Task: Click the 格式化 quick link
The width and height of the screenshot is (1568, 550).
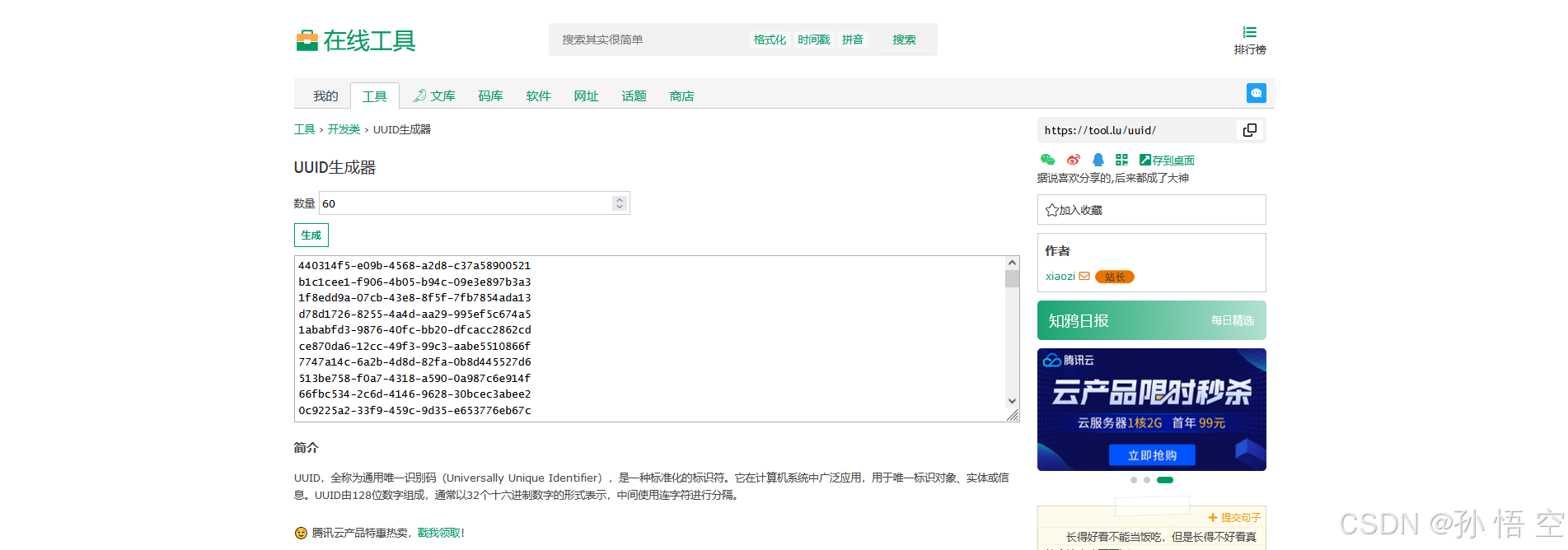Action: (770, 40)
